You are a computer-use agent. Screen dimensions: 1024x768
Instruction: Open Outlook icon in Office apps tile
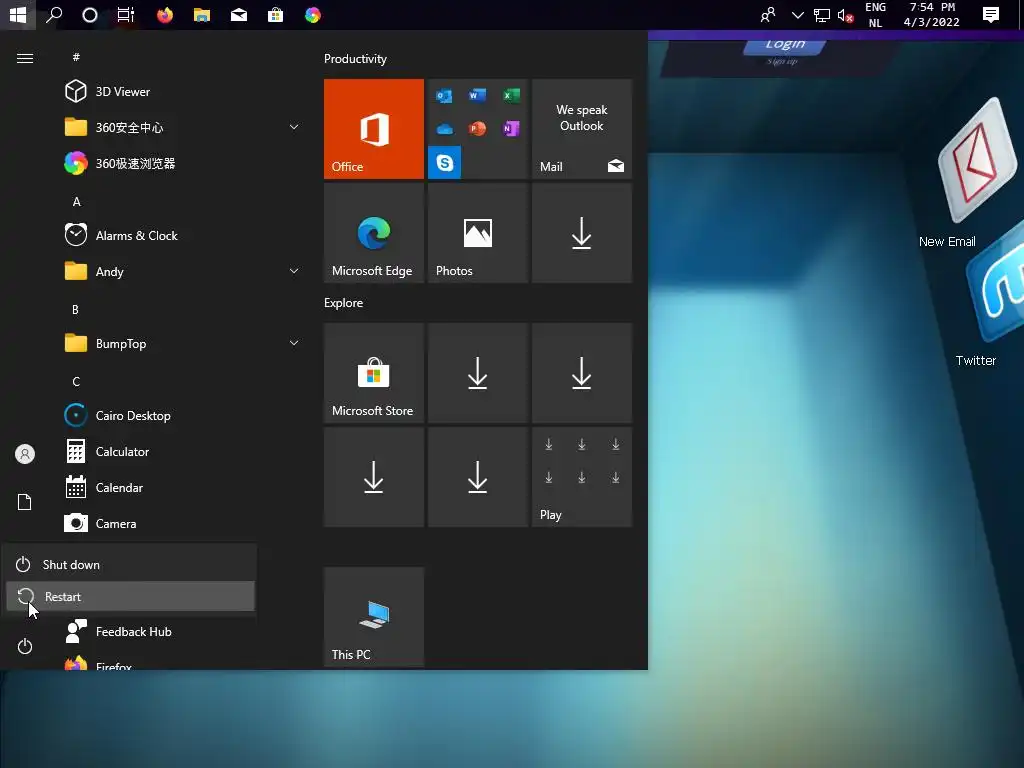tap(445, 96)
